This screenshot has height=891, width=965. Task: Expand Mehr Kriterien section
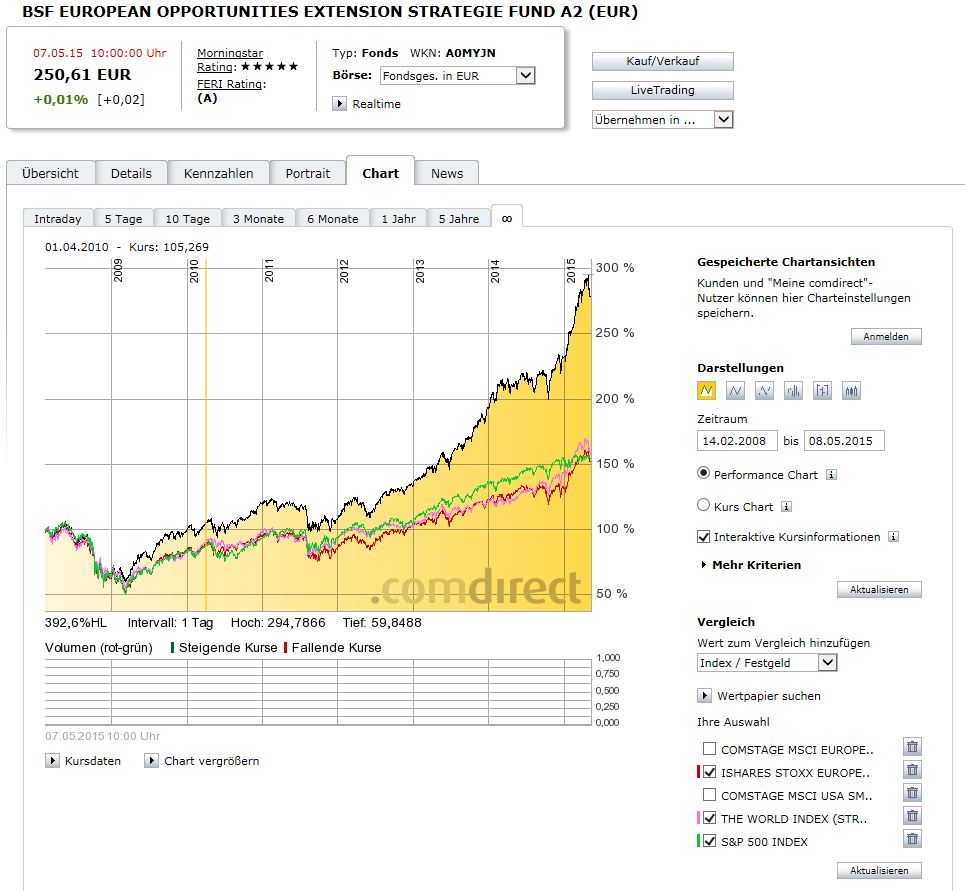pos(756,565)
